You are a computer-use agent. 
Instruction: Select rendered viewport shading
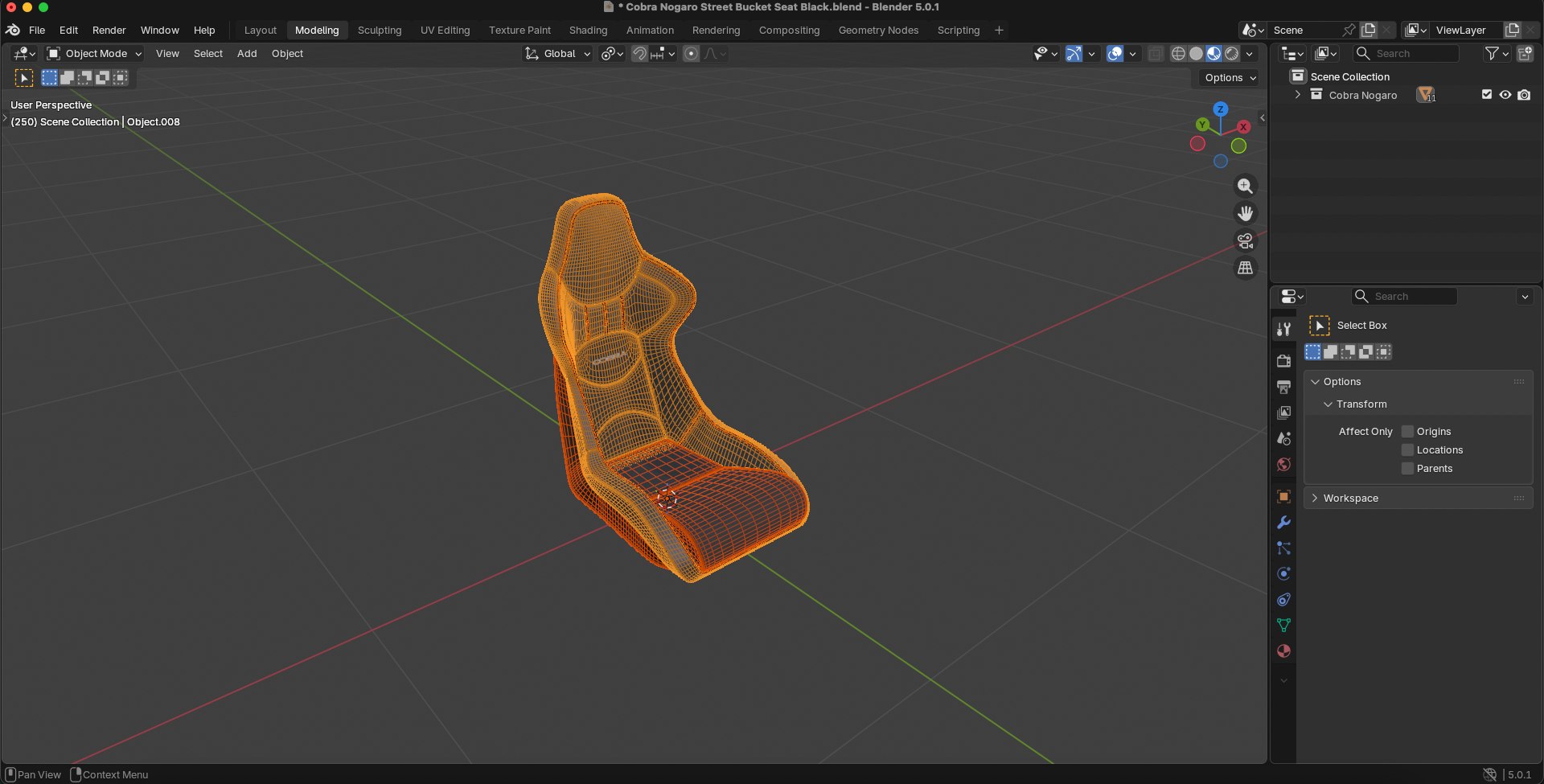click(x=1231, y=54)
